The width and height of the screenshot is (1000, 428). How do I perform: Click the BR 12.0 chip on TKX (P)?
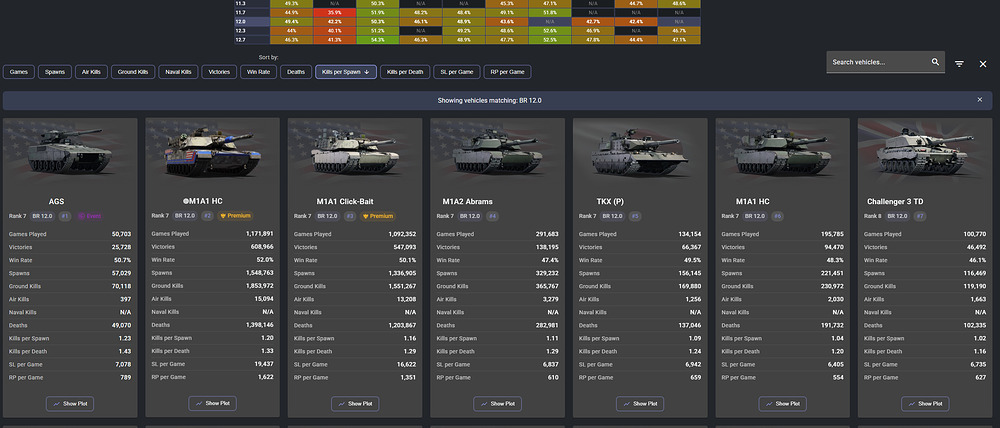click(611, 216)
